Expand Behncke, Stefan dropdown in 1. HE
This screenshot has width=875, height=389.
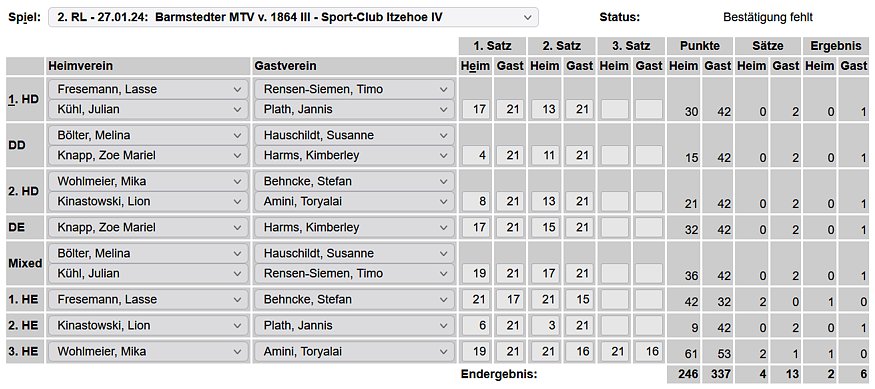(354, 300)
